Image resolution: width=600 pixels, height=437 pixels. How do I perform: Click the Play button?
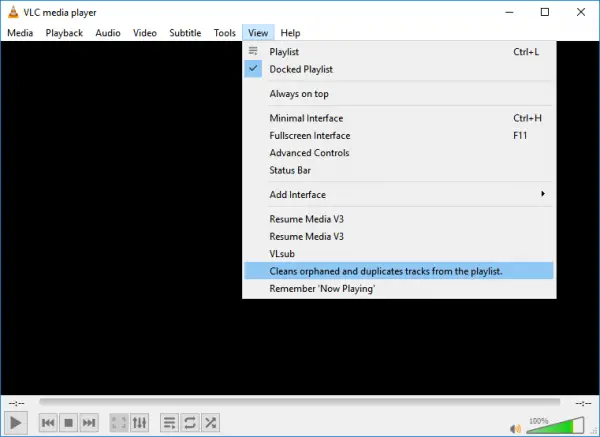pos(16,423)
